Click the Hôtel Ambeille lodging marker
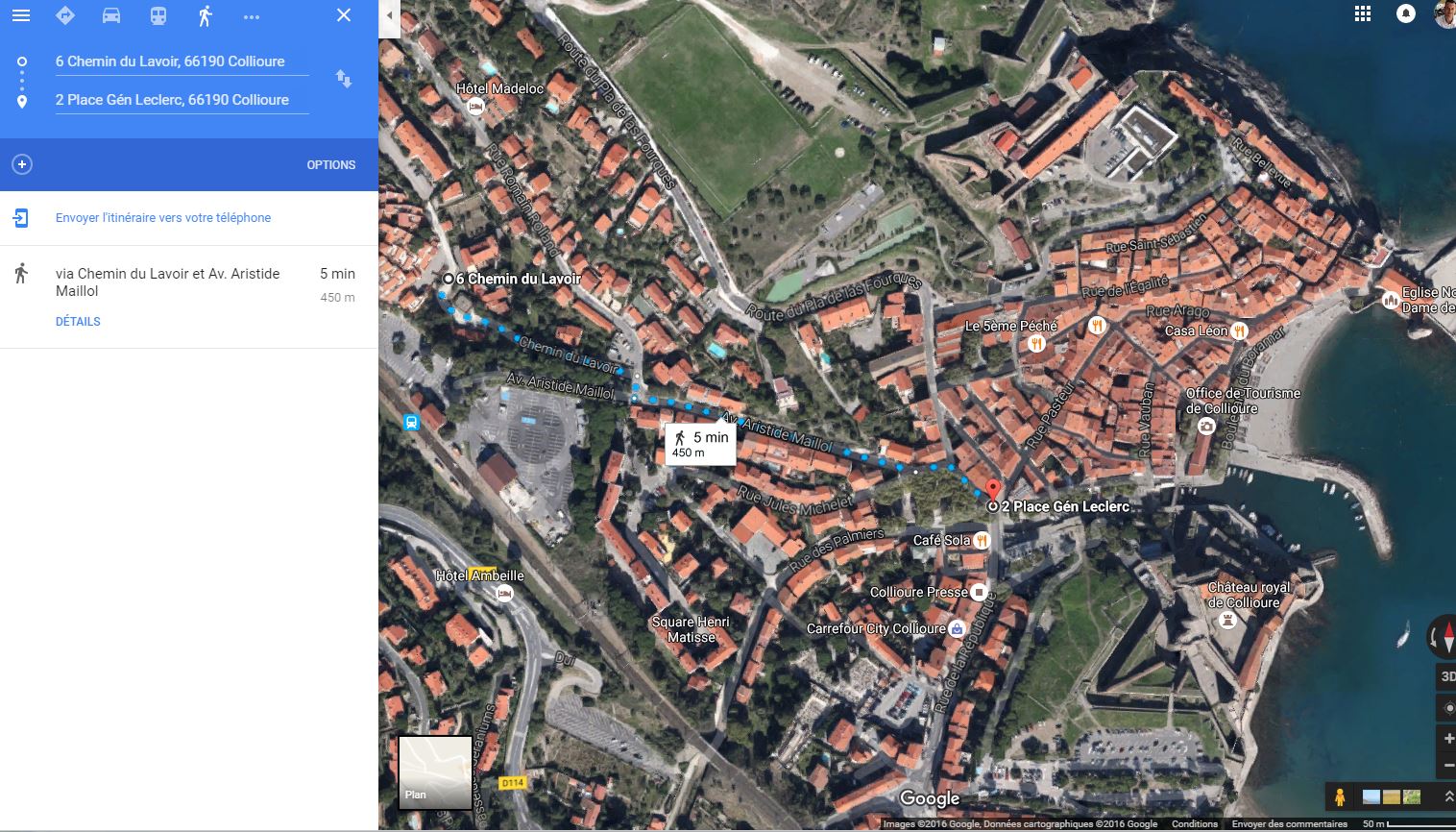 [504, 594]
